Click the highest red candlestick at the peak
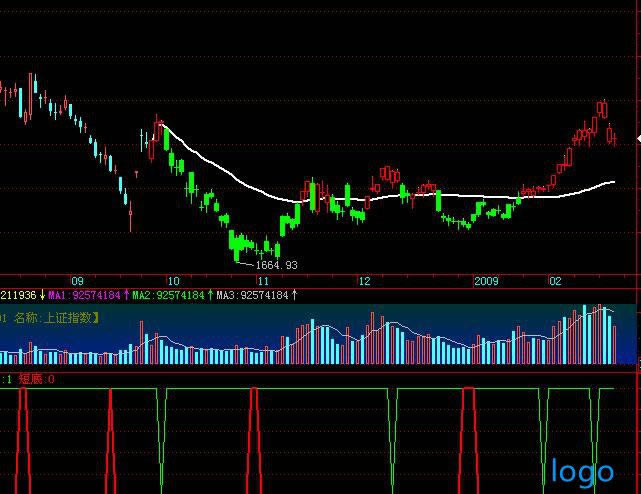Image resolution: width=641 pixels, height=494 pixels. 603,108
